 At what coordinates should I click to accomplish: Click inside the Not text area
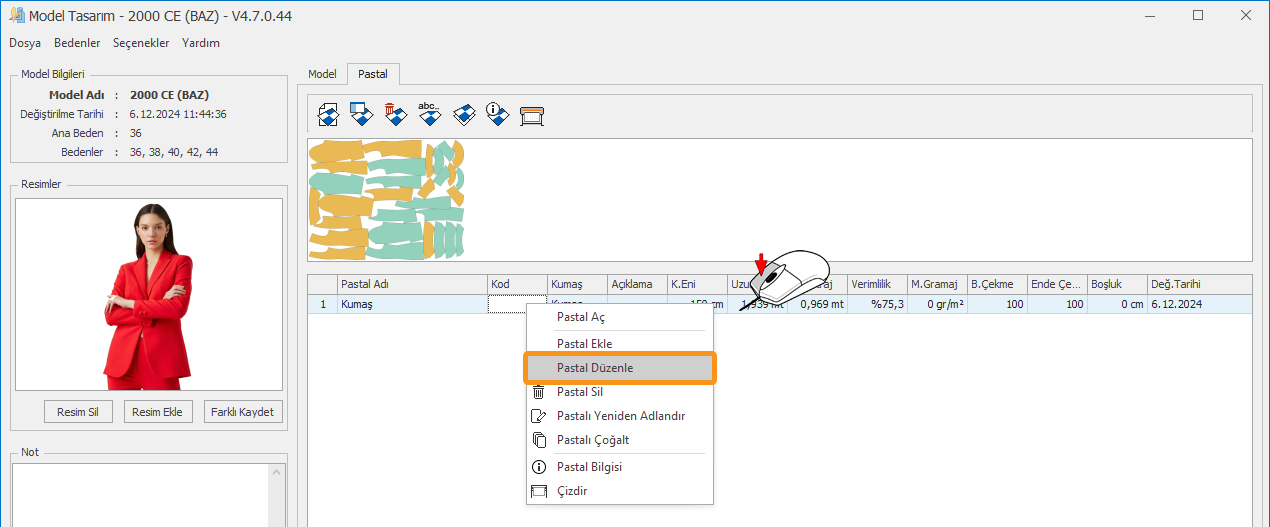click(x=149, y=495)
